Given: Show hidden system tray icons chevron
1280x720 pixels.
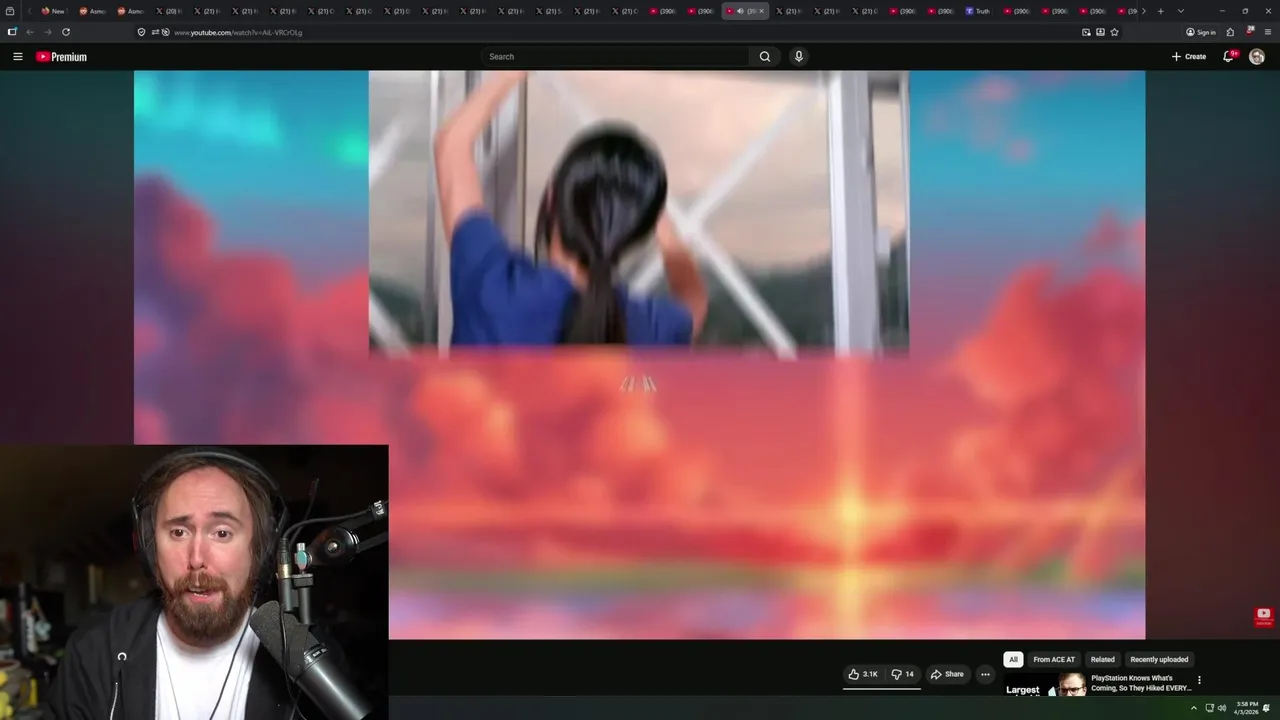Looking at the screenshot, I should [x=1193, y=708].
